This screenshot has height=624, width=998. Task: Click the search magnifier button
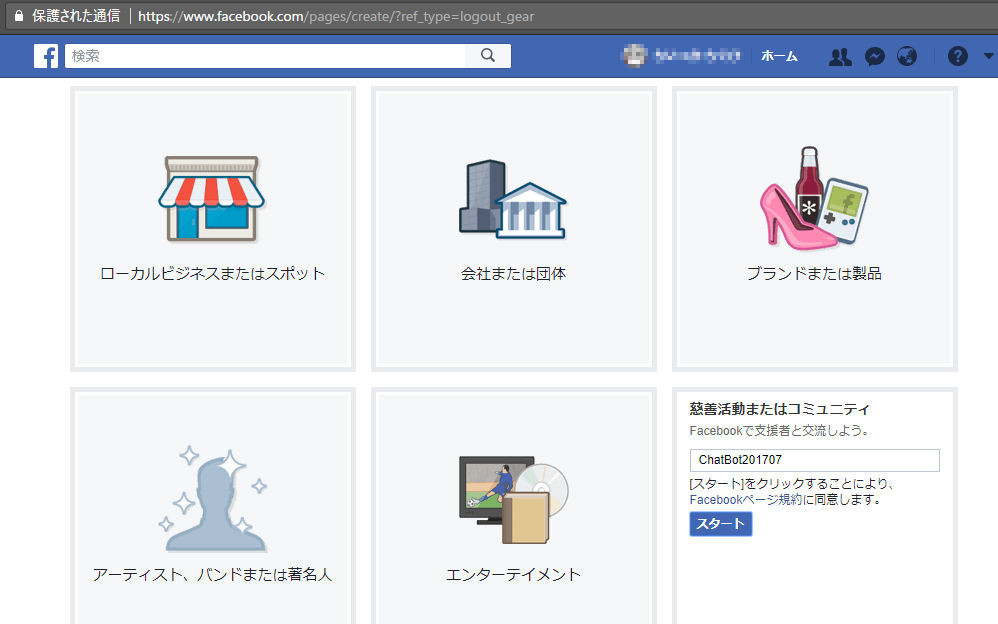488,55
